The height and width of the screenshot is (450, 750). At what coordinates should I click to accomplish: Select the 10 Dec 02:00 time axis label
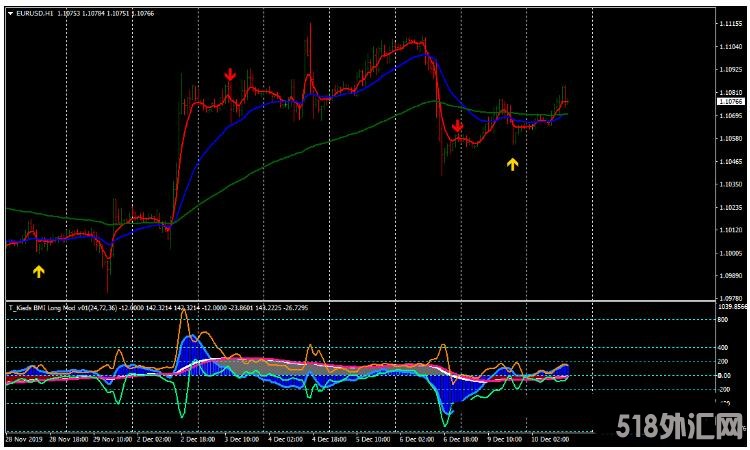point(552,439)
